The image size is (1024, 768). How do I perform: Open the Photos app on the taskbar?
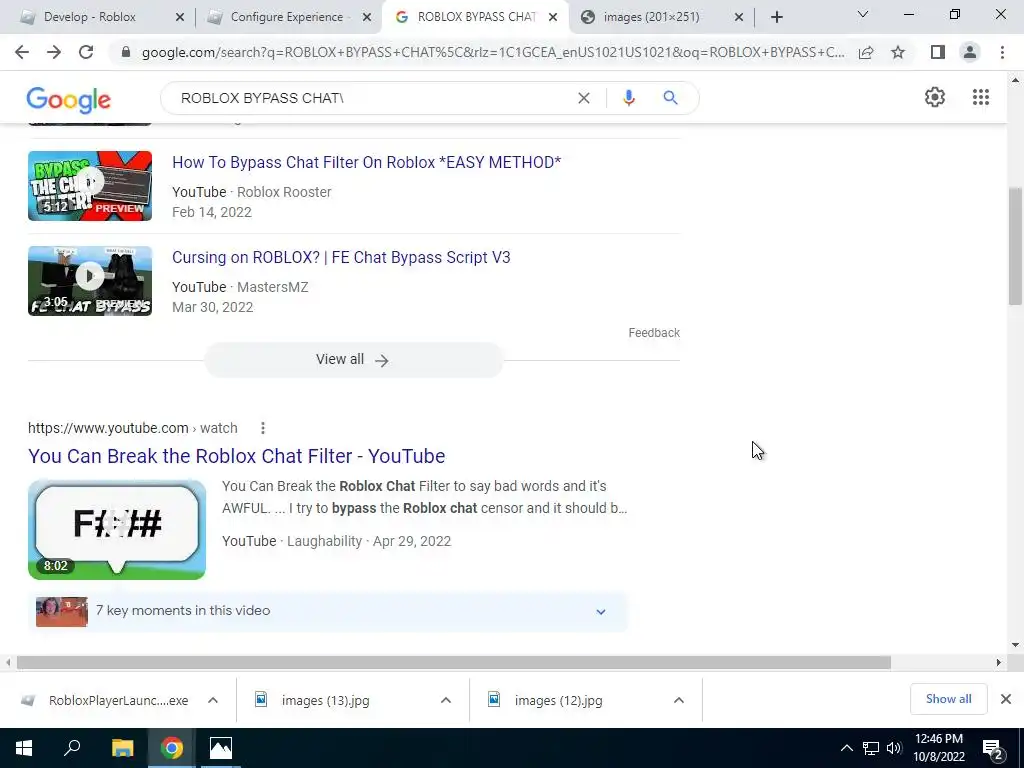(x=221, y=748)
